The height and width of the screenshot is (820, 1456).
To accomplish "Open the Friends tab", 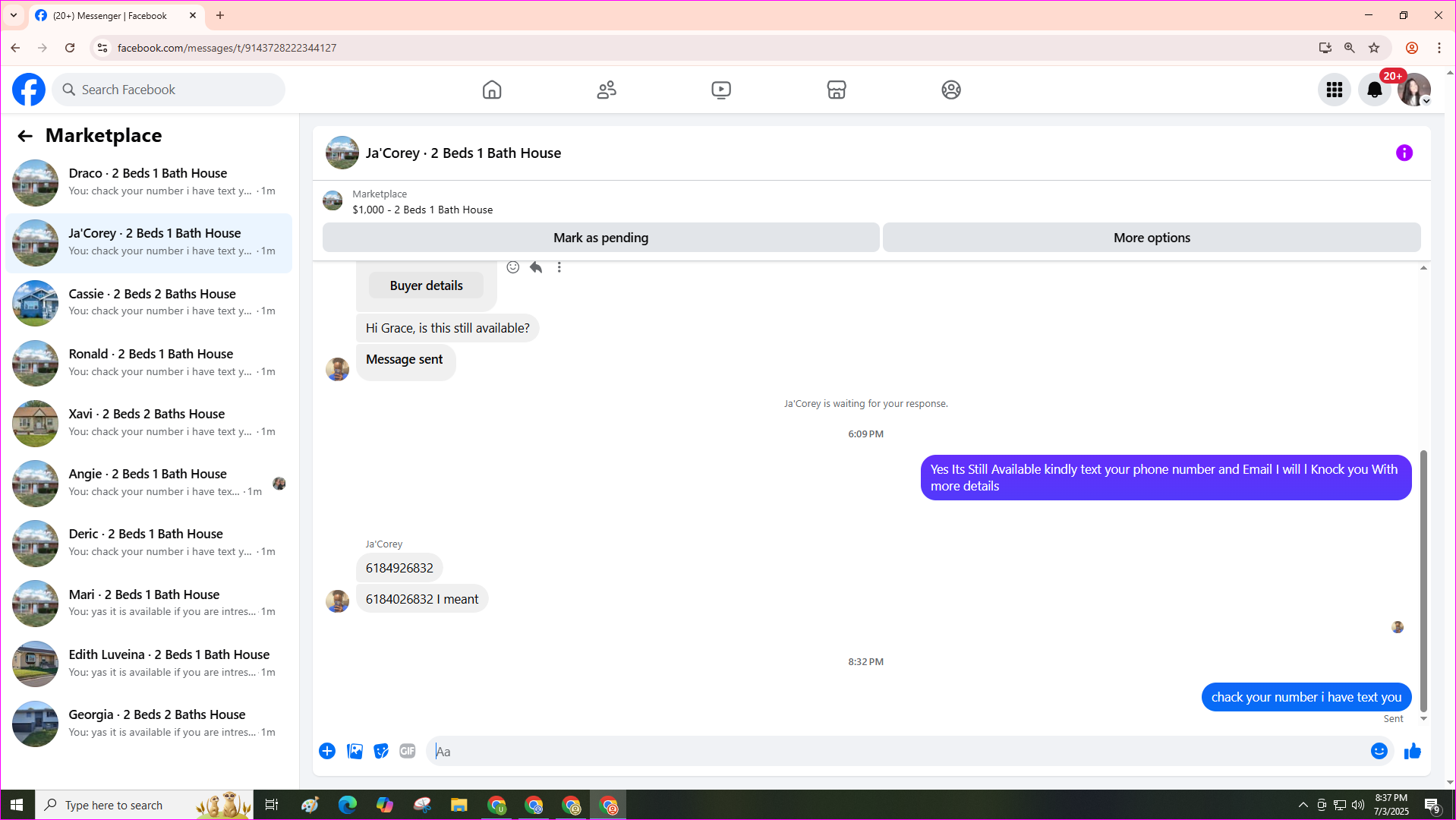I will tap(607, 90).
